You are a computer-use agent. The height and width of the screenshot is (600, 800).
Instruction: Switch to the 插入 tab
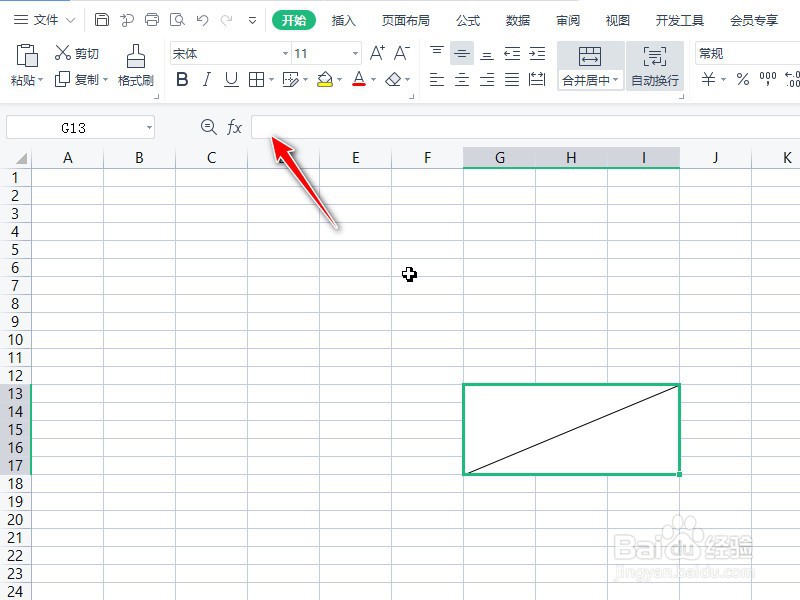(343, 20)
